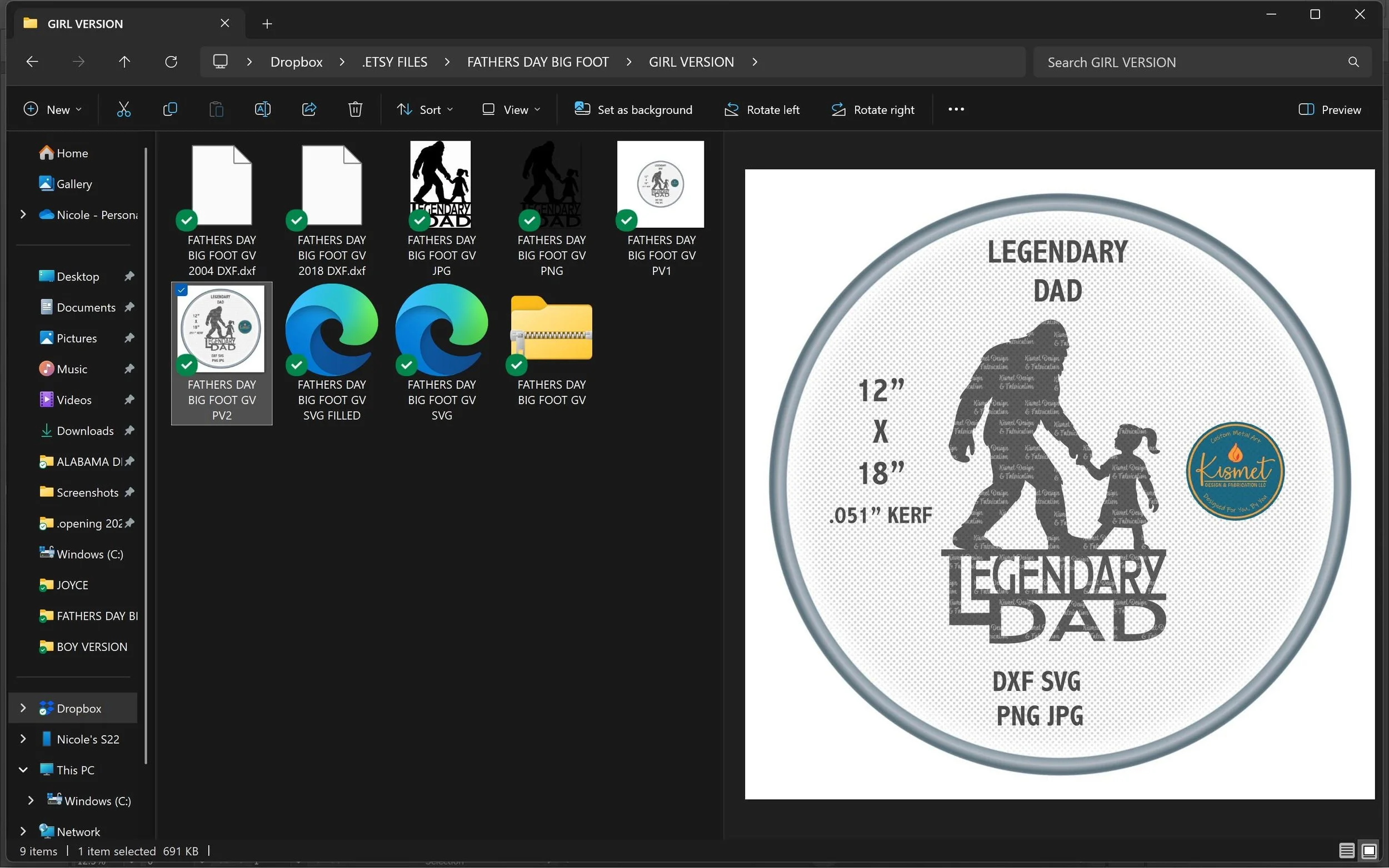Screen dimensions: 1389x868
Task: Open the View dropdown menu
Action: [511, 109]
